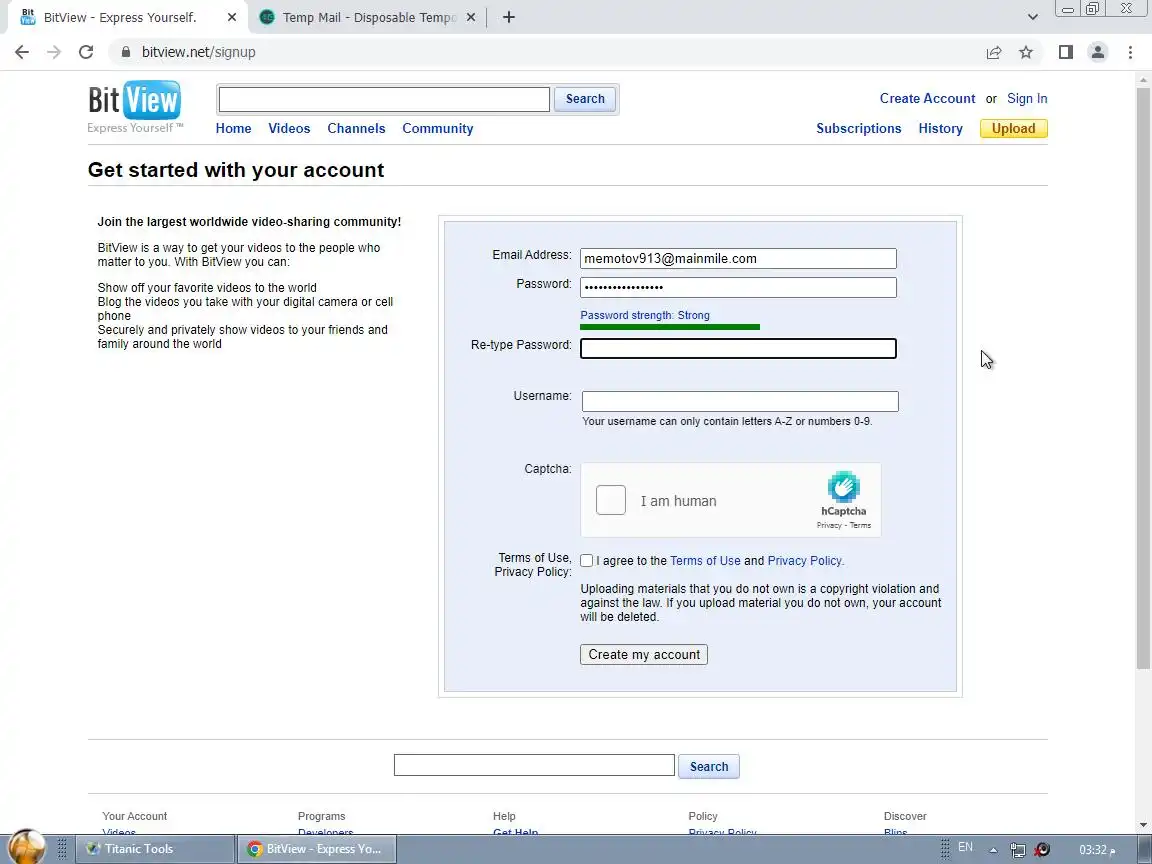Click the Show desktop strip at the right end of the taskbar
1152x864 pixels.
1143,849
